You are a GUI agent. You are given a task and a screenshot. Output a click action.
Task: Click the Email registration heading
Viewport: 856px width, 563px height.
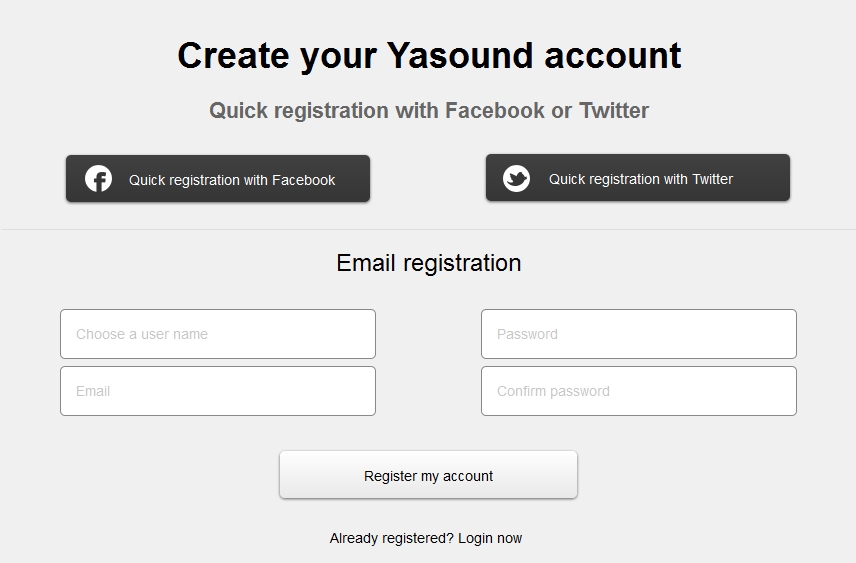(x=429, y=263)
